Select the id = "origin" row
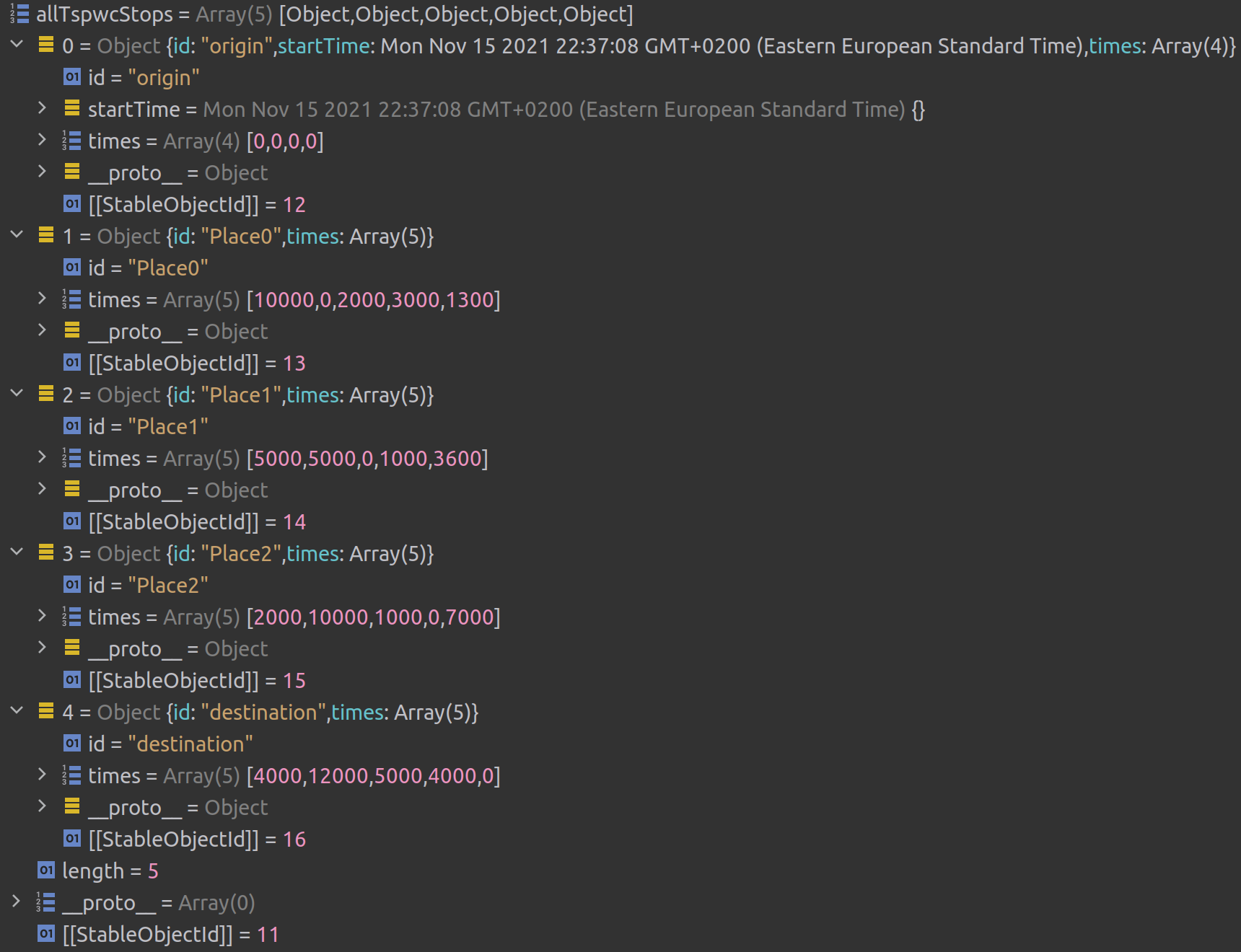The width and height of the screenshot is (1241, 952). coord(620,77)
